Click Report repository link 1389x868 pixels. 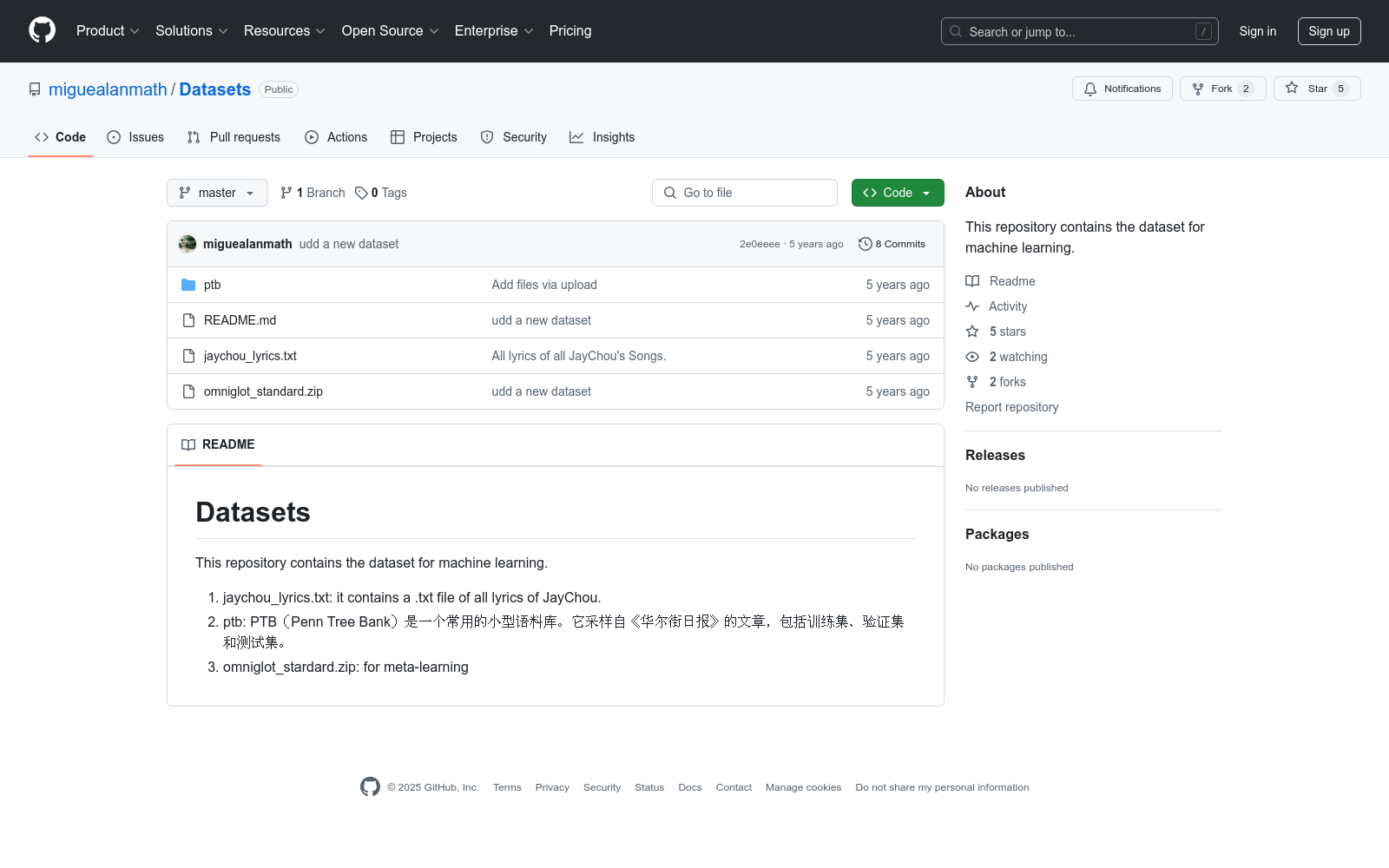pyautogui.click(x=1012, y=407)
